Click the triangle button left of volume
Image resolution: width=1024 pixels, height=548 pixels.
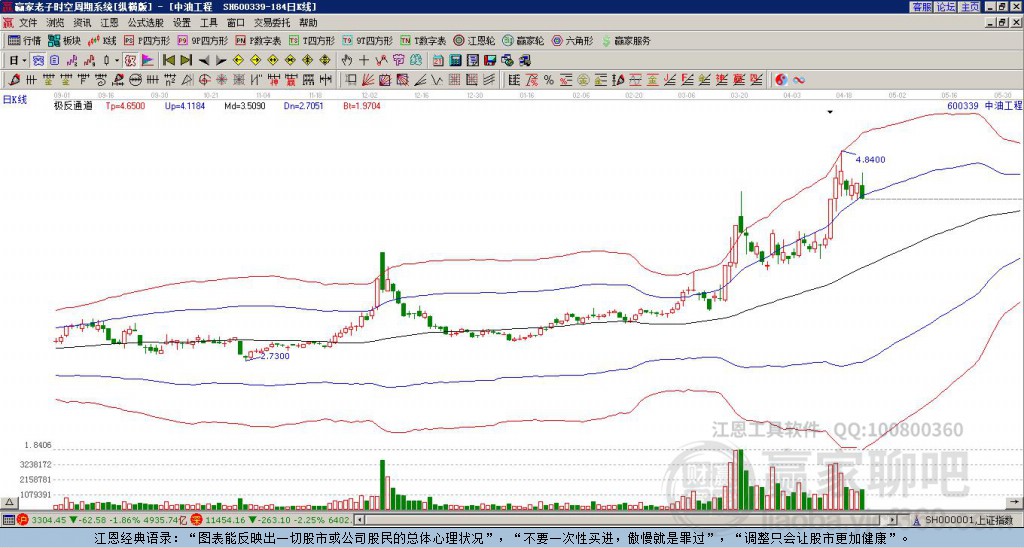pyautogui.click(x=9, y=502)
